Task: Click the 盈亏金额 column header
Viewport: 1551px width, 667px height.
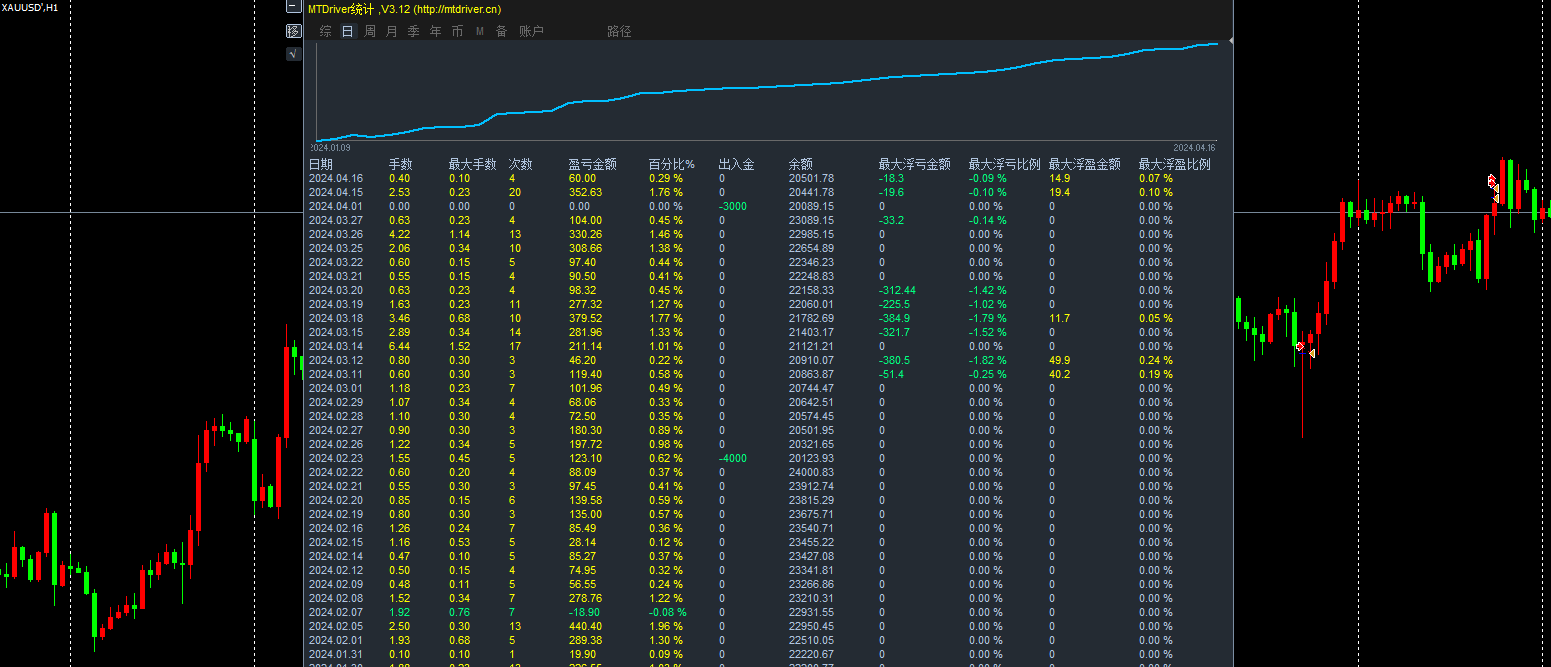Action: (x=593, y=164)
